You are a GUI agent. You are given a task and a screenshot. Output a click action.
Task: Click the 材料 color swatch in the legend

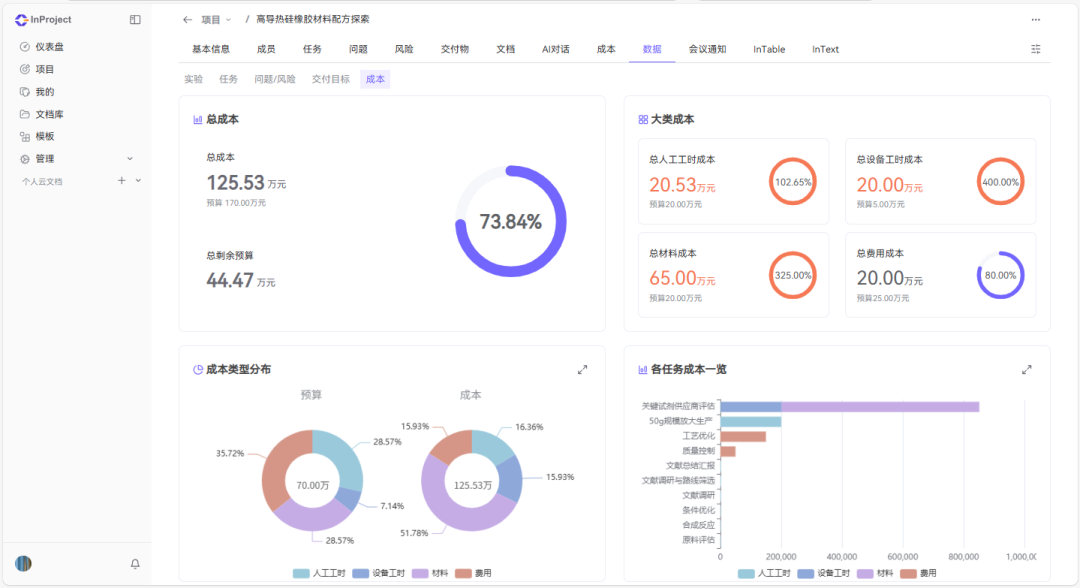[x=420, y=573]
